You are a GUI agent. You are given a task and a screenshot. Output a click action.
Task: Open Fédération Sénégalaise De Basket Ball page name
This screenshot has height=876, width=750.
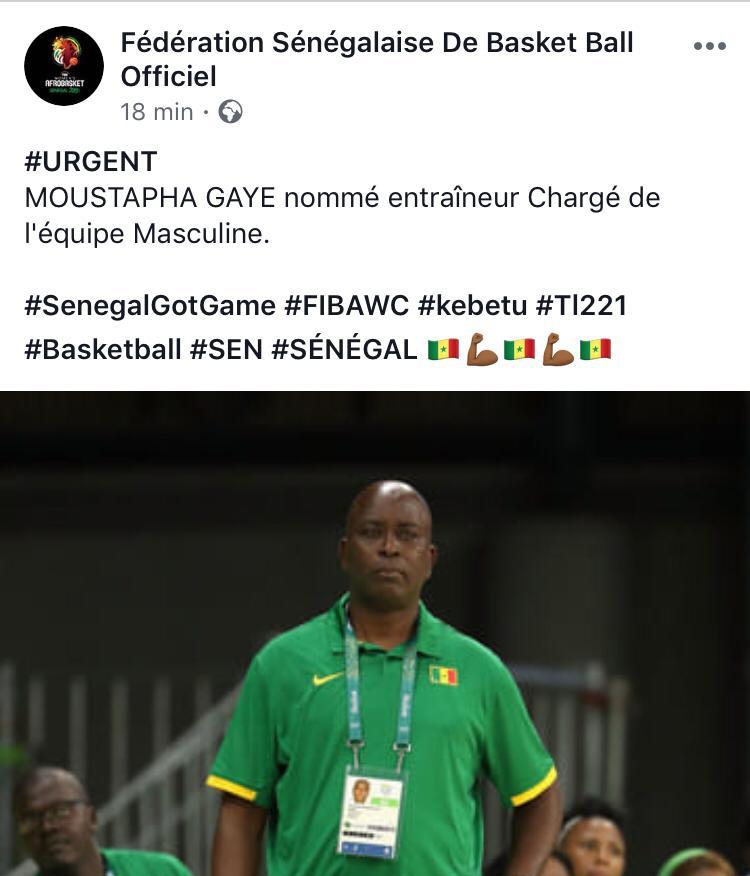click(377, 59)
